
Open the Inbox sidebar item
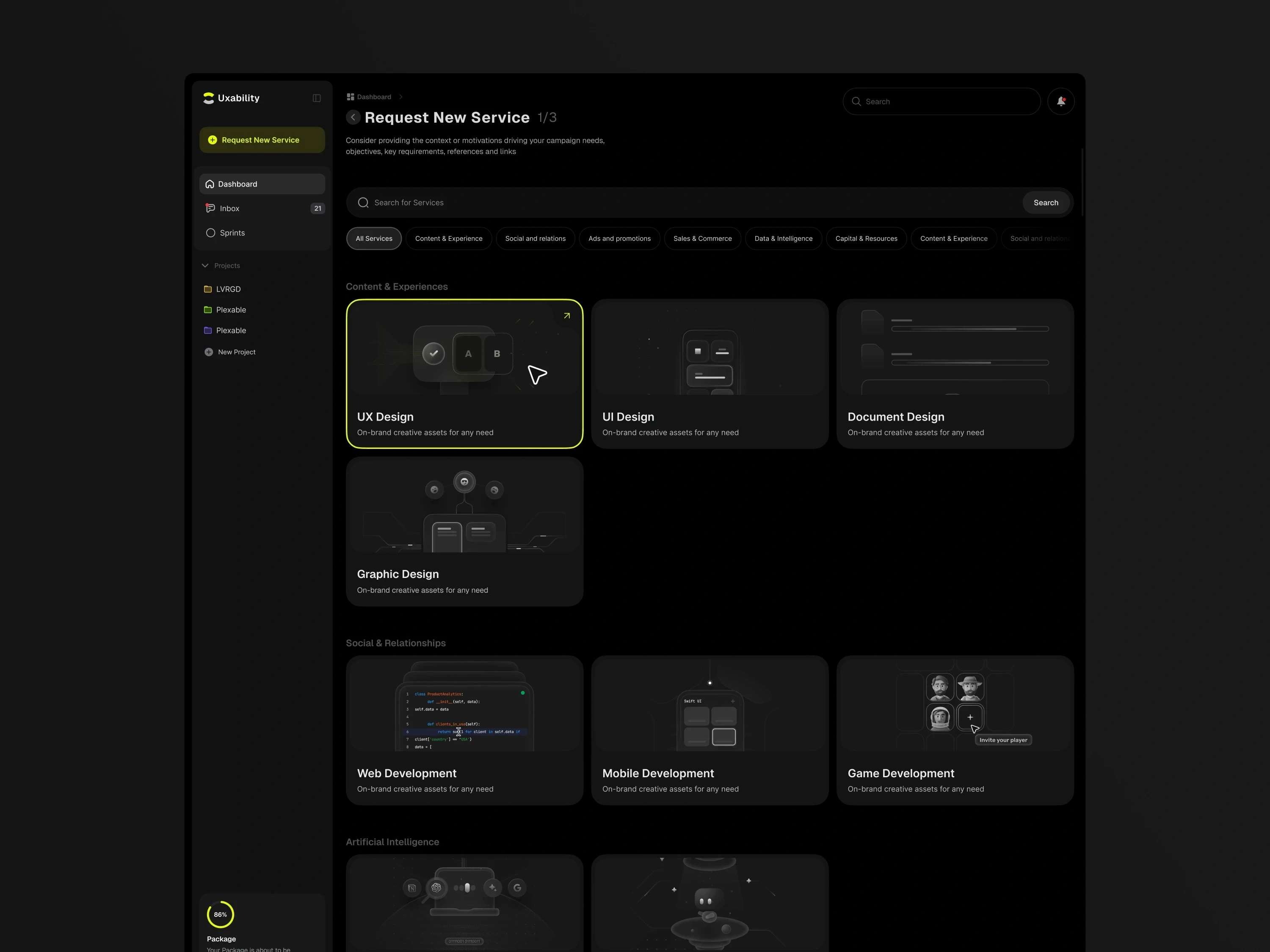click(x=262, y=208)
